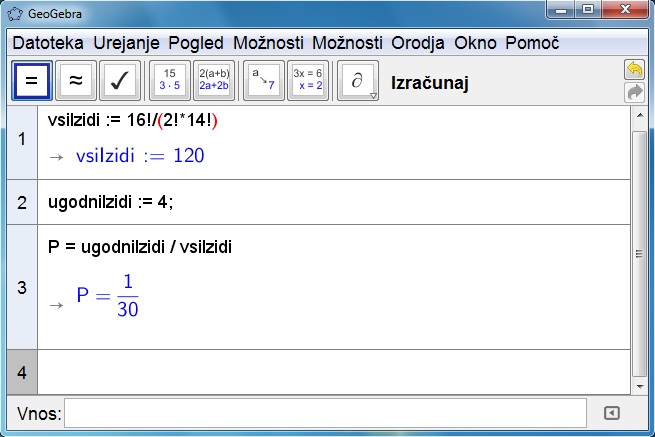
Task: Select row header 3 in CAS view
Action: click(22, 287)
